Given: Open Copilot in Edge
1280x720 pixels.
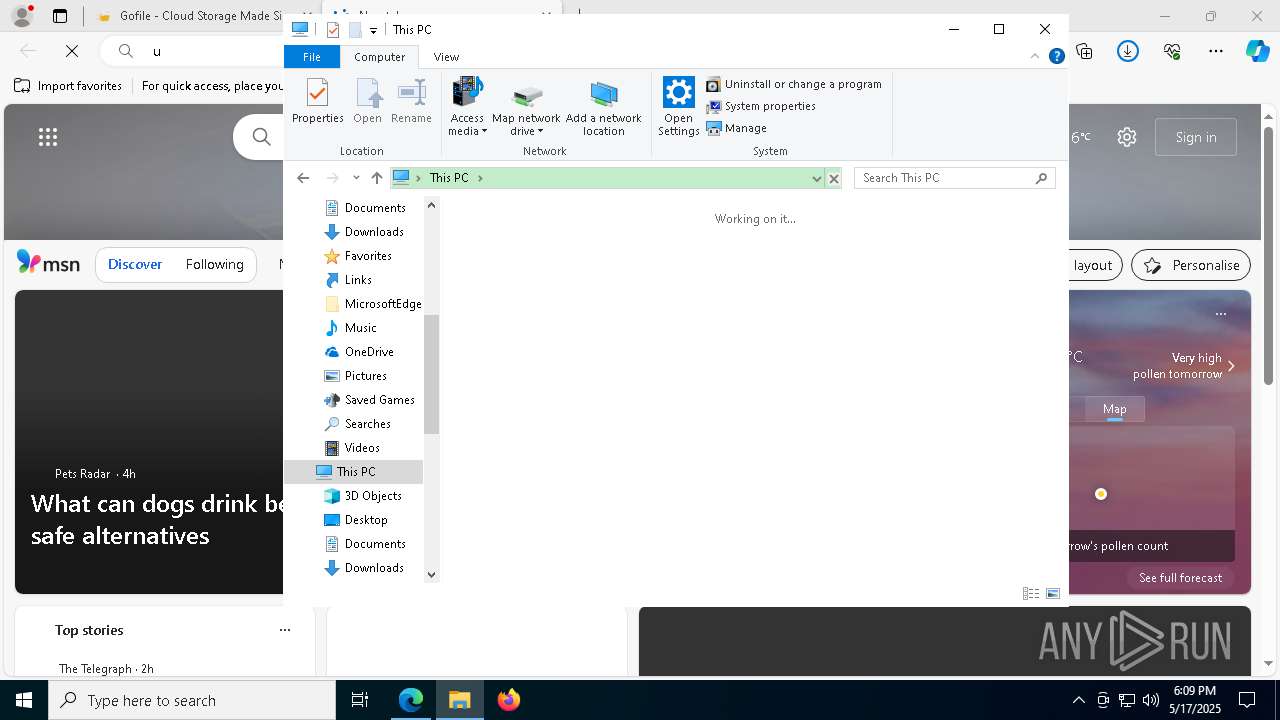Looking at the screenshot, I should coord(1257,51).
